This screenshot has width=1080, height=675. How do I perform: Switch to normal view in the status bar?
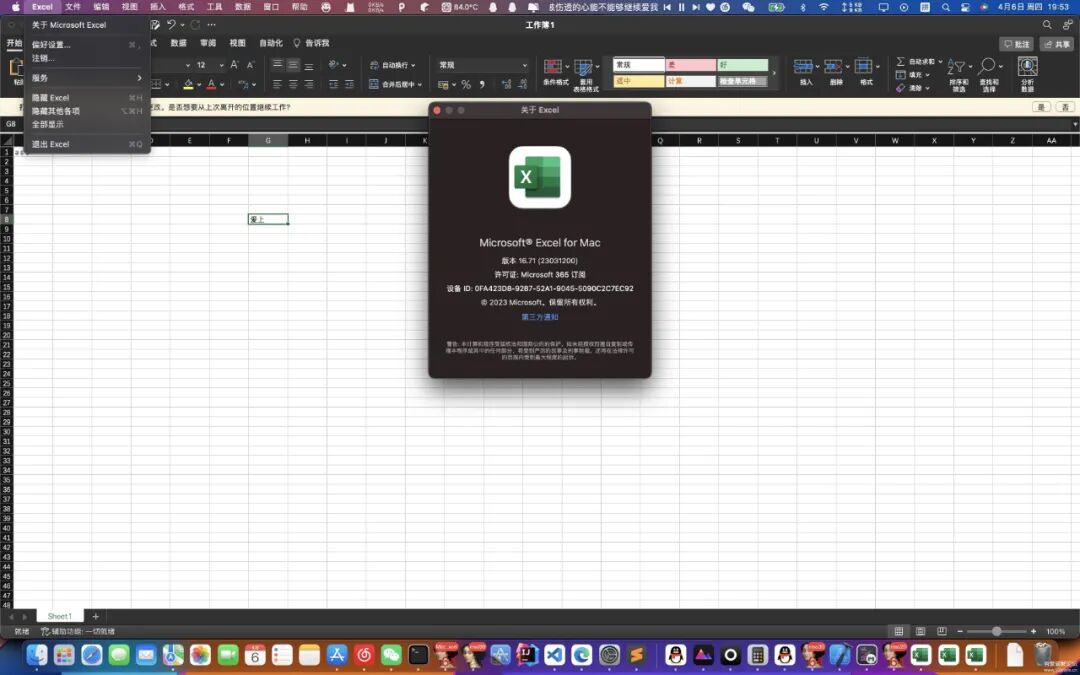point(898,632)
